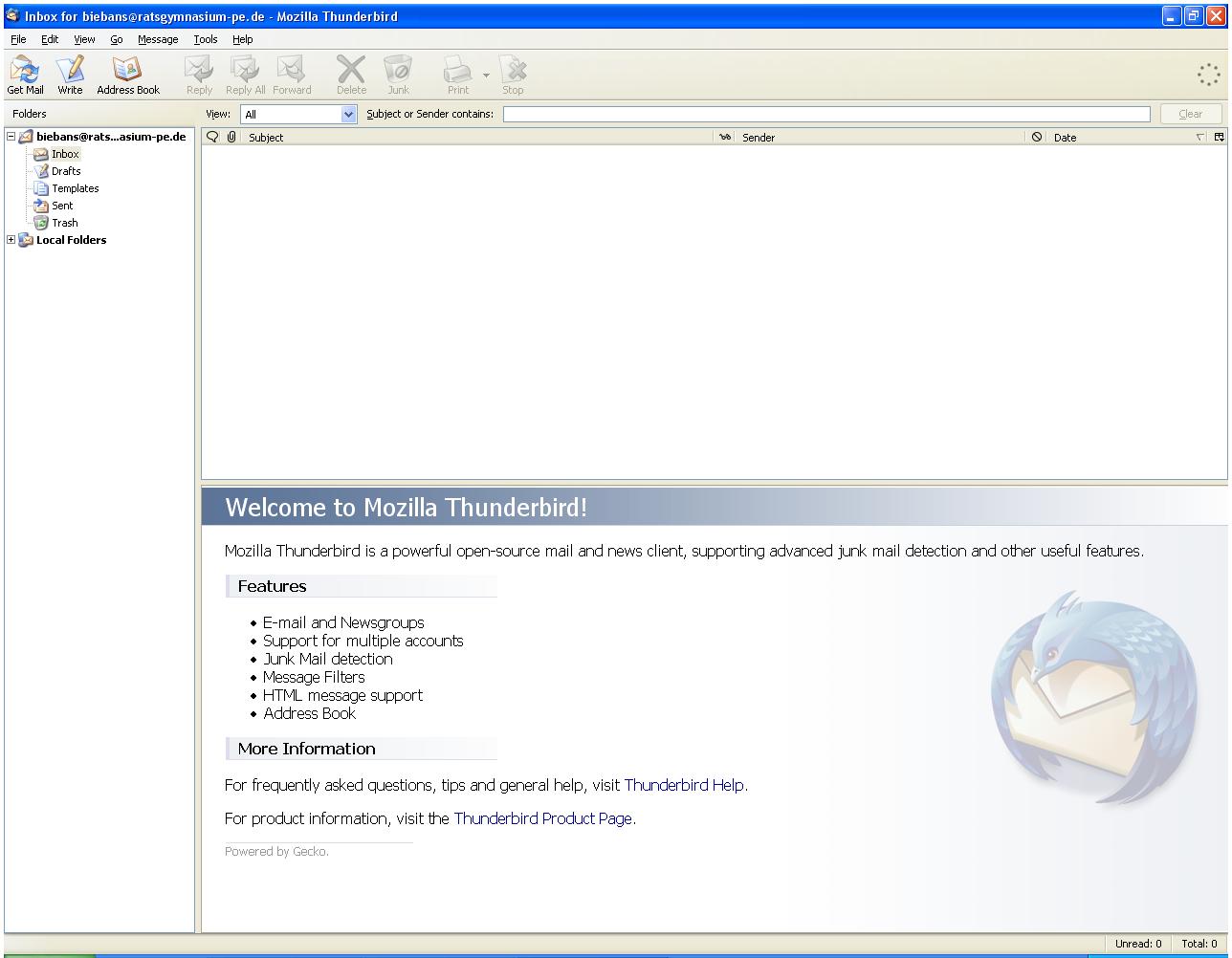Click the junk status column icon
Viewport: 1232px width, 958px height.
[1036, 137]
